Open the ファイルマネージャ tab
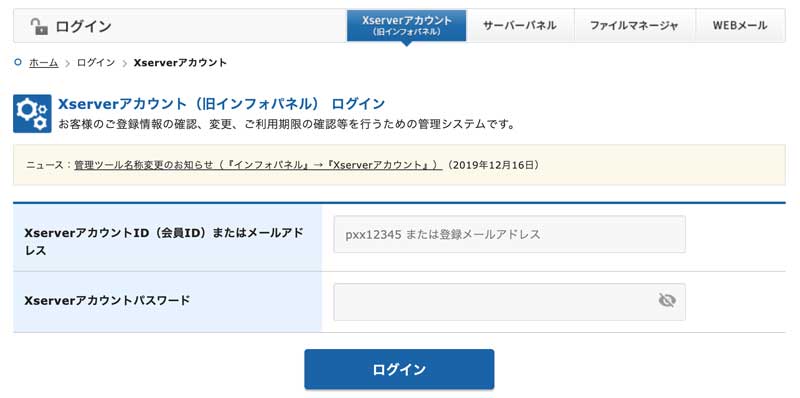The image size is (800, 398). pyautogui.click(x=634, y=26)
